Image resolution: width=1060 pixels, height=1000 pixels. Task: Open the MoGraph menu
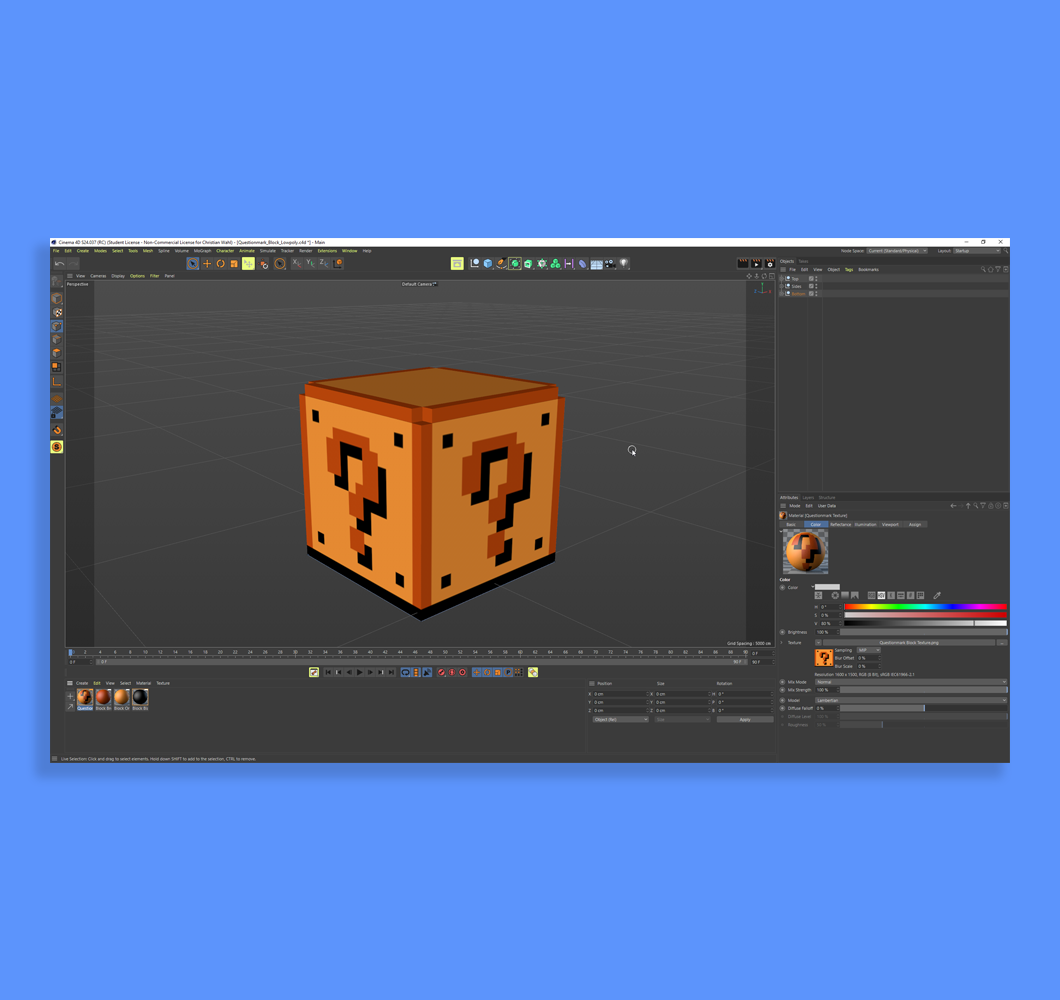tap(202, 251)
